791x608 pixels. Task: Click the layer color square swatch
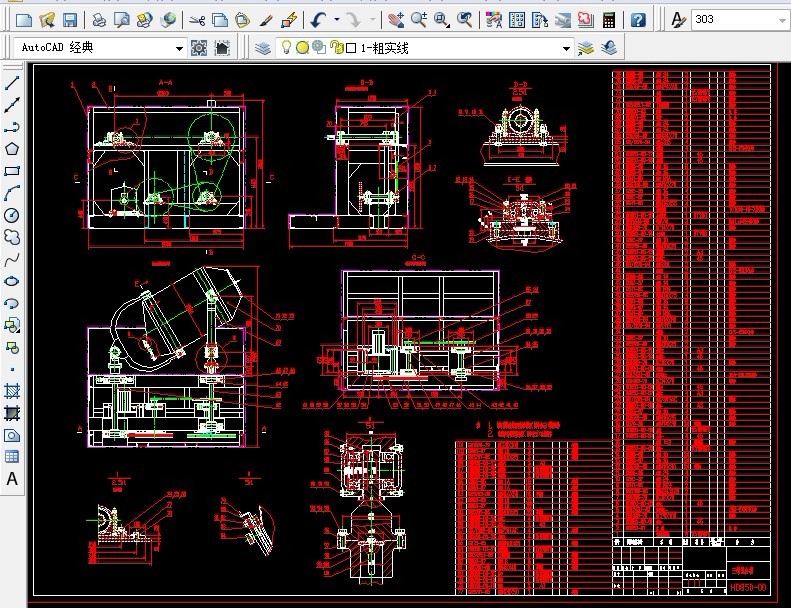[351, 47]
